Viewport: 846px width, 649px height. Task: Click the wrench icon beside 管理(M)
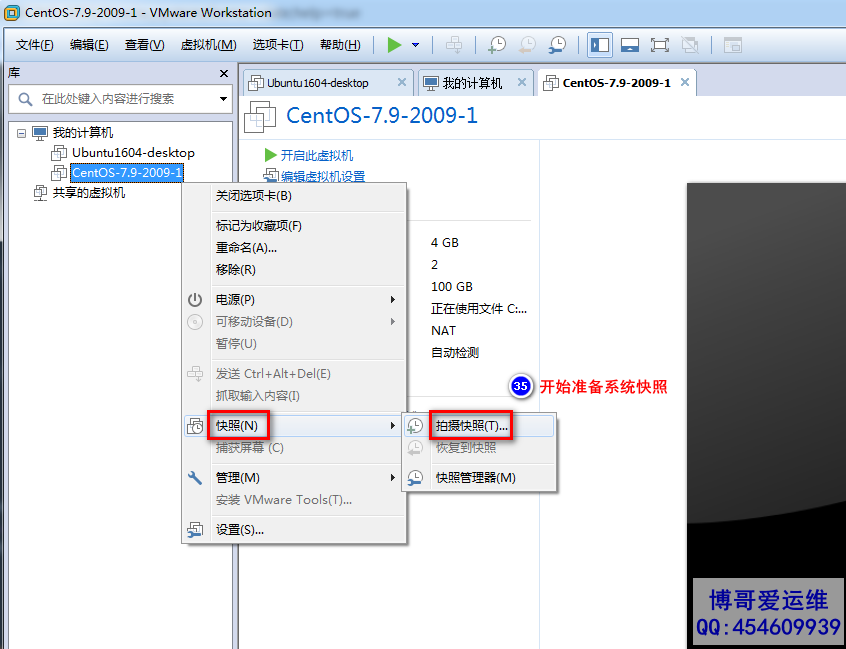point(195,477)
